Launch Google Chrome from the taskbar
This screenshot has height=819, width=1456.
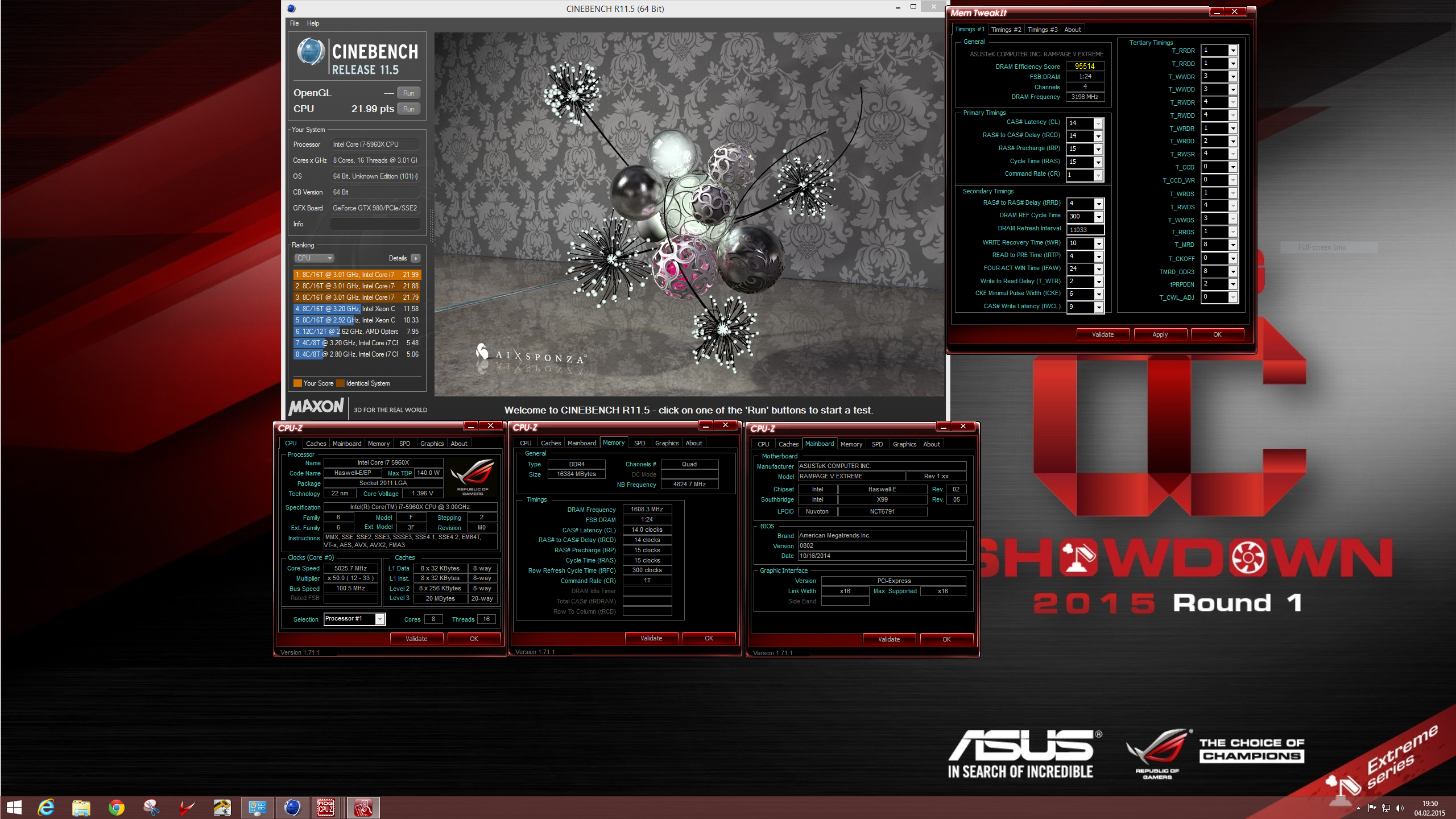coord(117,807)
